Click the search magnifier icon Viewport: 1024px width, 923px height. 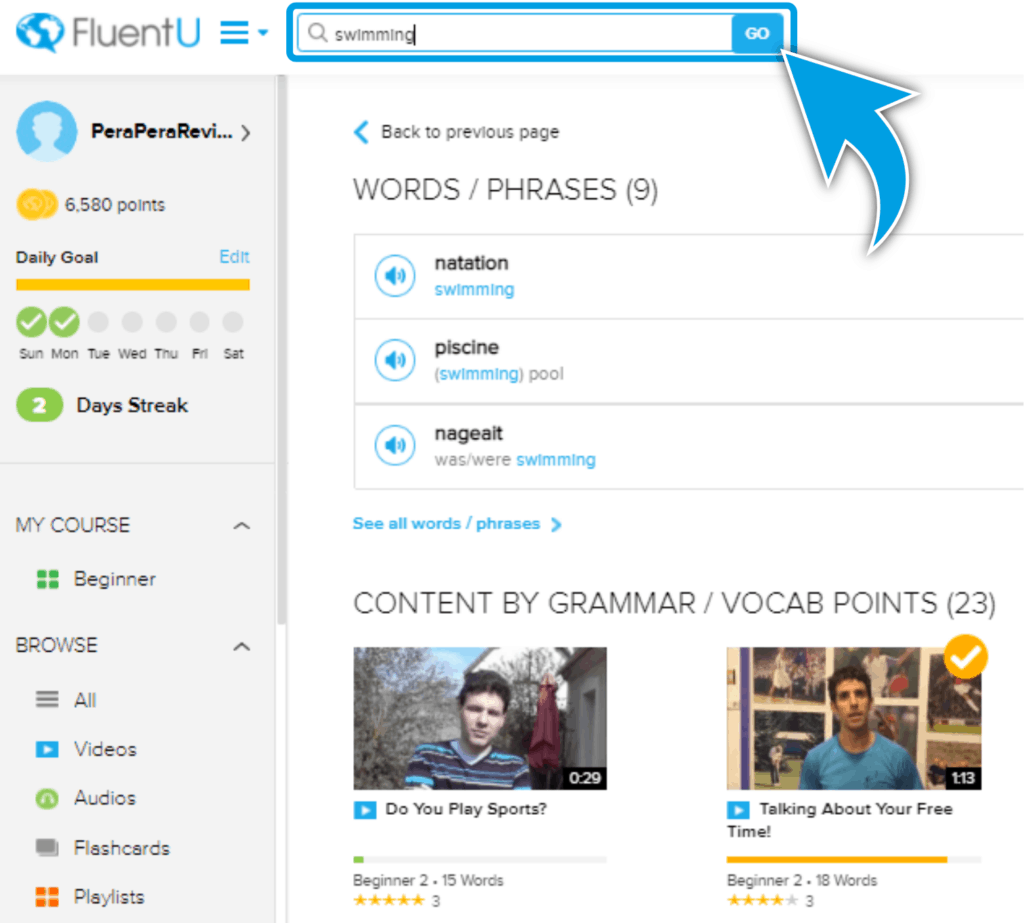pos(317,33)
